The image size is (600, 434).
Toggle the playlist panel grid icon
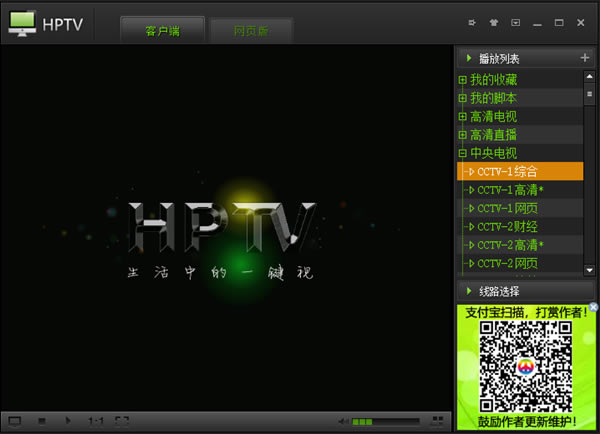437,421
